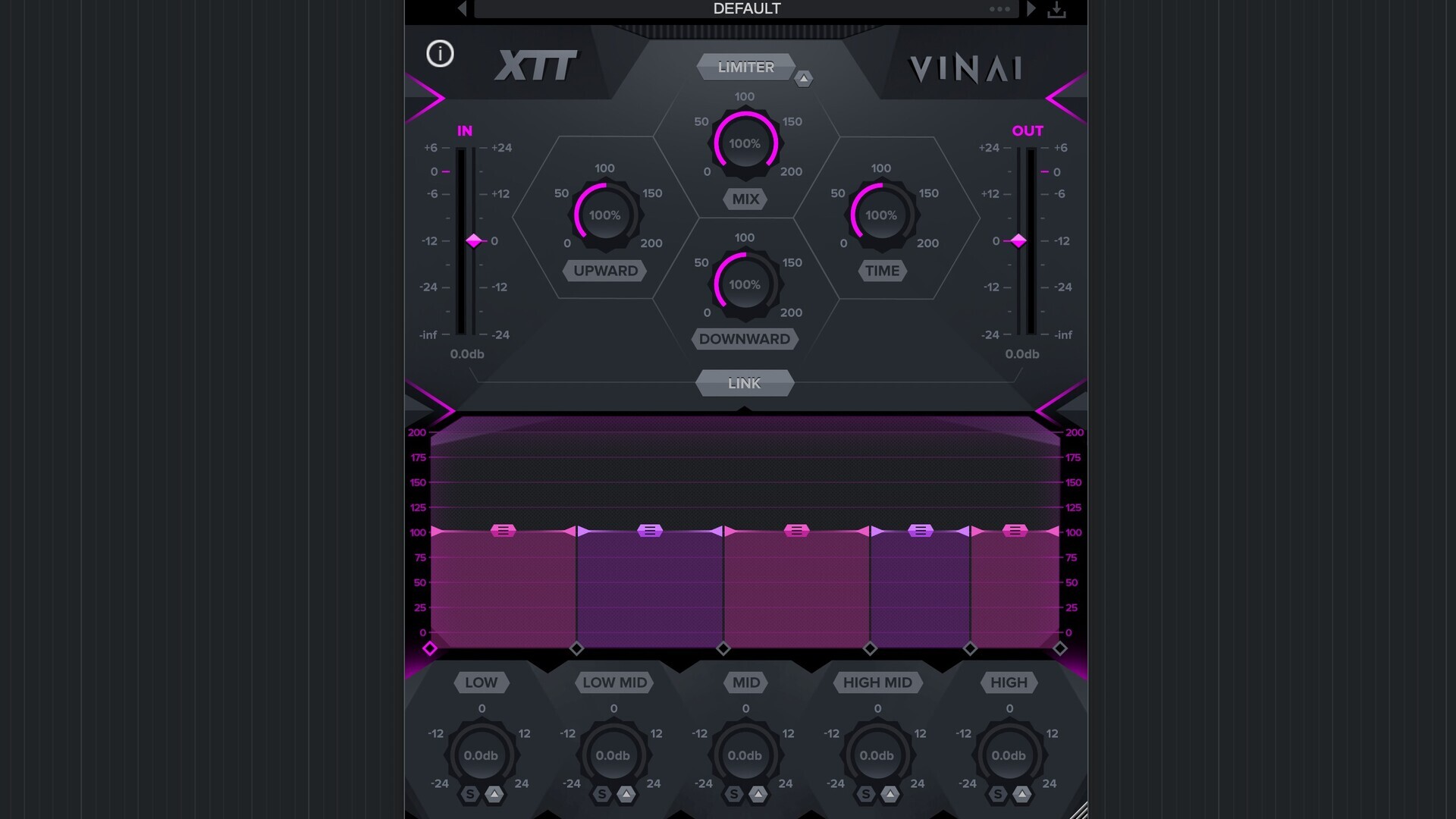
Task: Click the High band handle icon in graph
Action: (1015, 531)
